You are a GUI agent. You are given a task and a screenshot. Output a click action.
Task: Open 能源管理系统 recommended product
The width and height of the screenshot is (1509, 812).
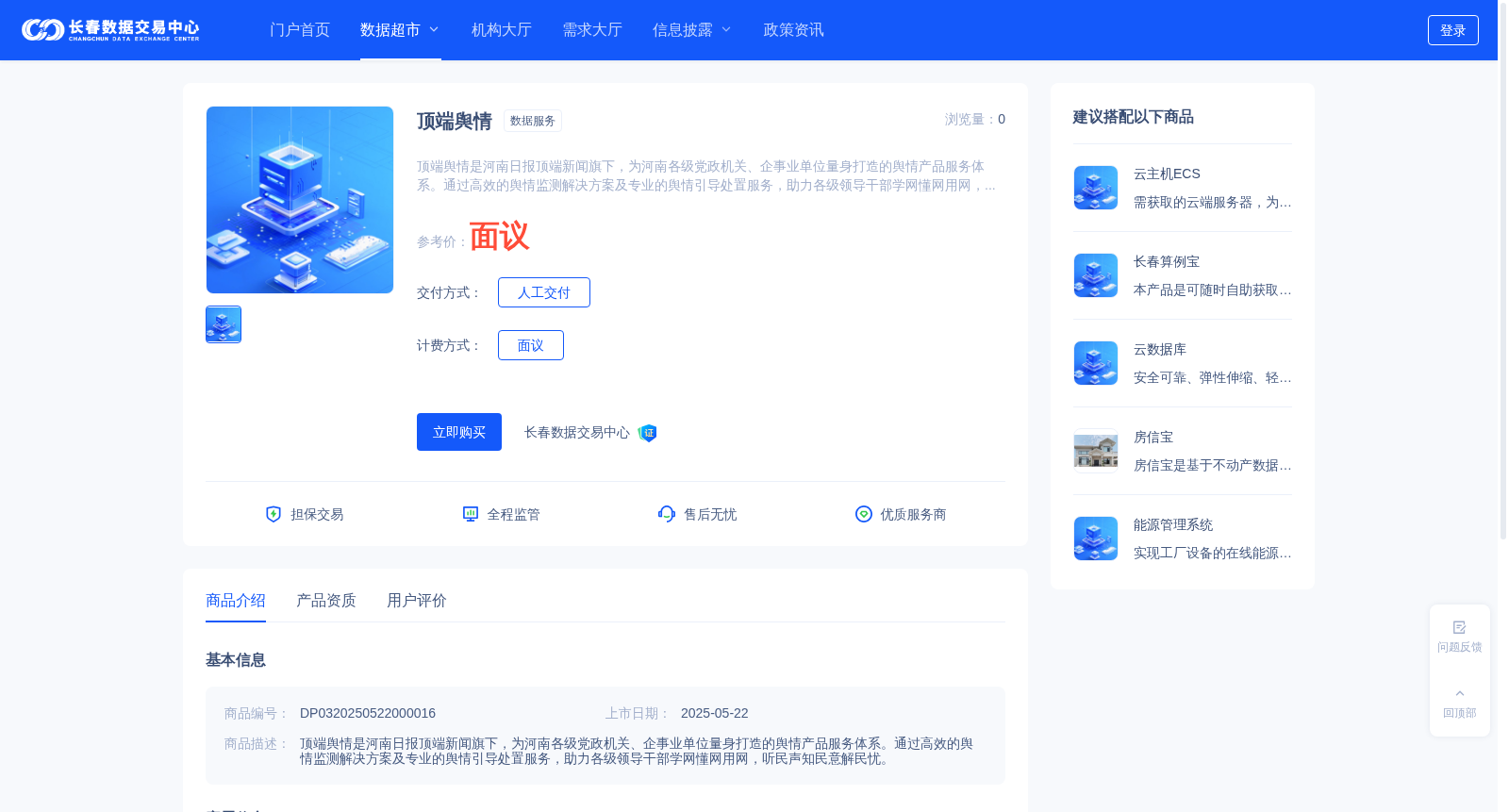pos(1173,524)
